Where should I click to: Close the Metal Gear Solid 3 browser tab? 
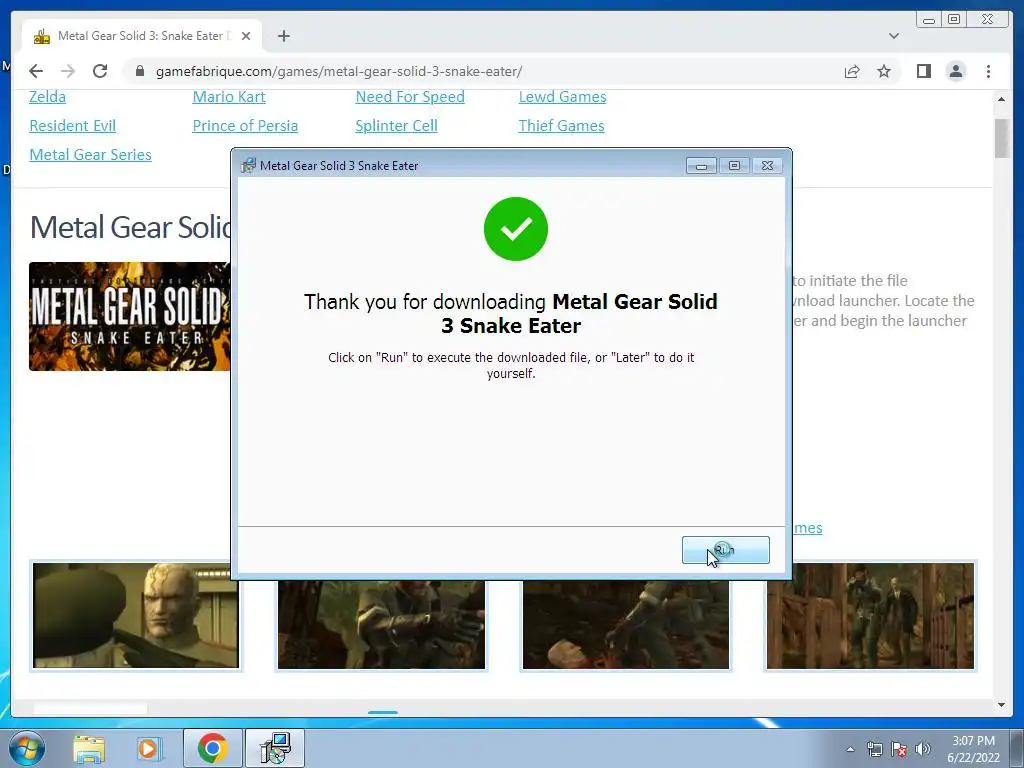[x=246, y=36]
